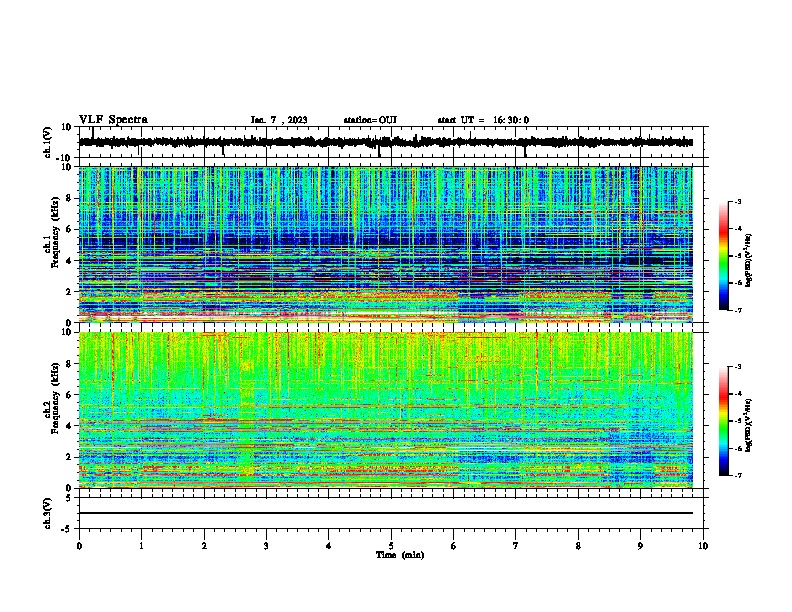The width and height of the screenshot is (792, 612).
Task: Click the "-3" label on ch.1 color bar
Action: pyautogui.click(x=737, y=202)
